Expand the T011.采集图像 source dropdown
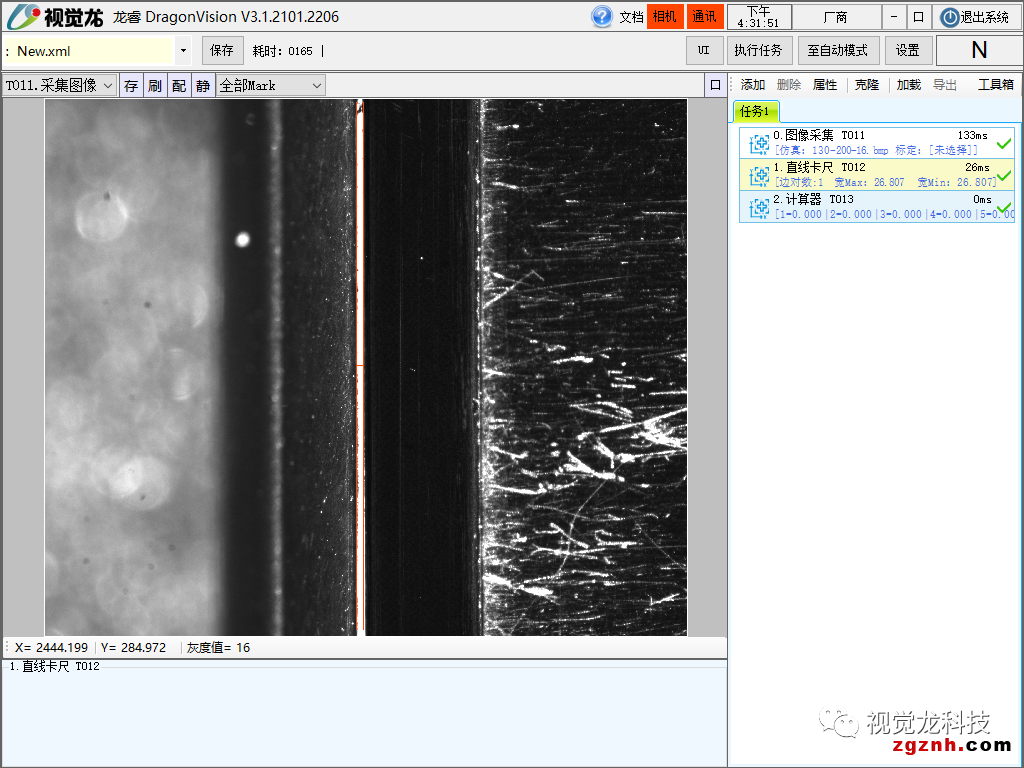This screenshot has width=1024, height=768. pos(60,86)
